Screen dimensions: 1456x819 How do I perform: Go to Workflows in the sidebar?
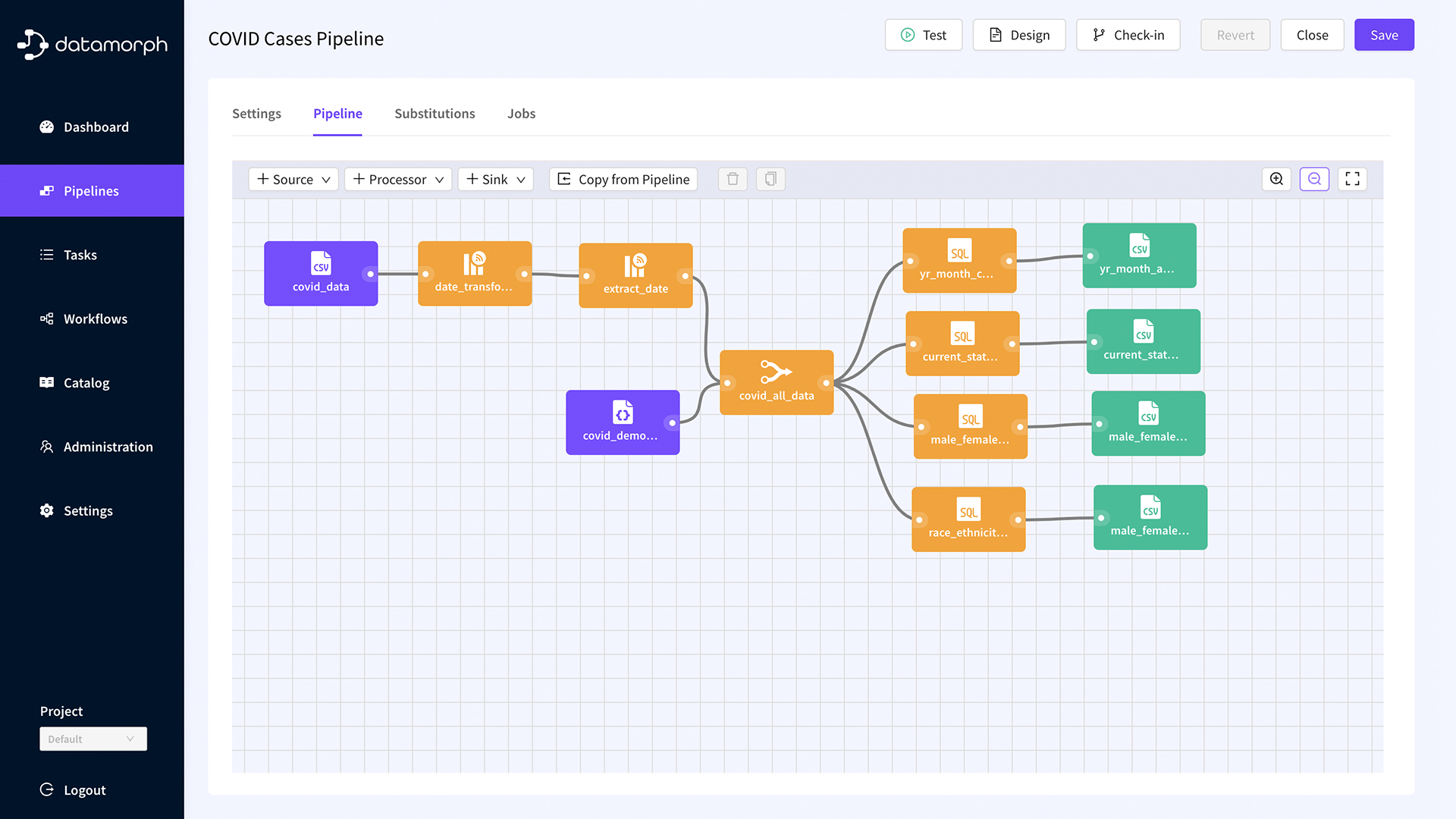[x=95, y=318]
